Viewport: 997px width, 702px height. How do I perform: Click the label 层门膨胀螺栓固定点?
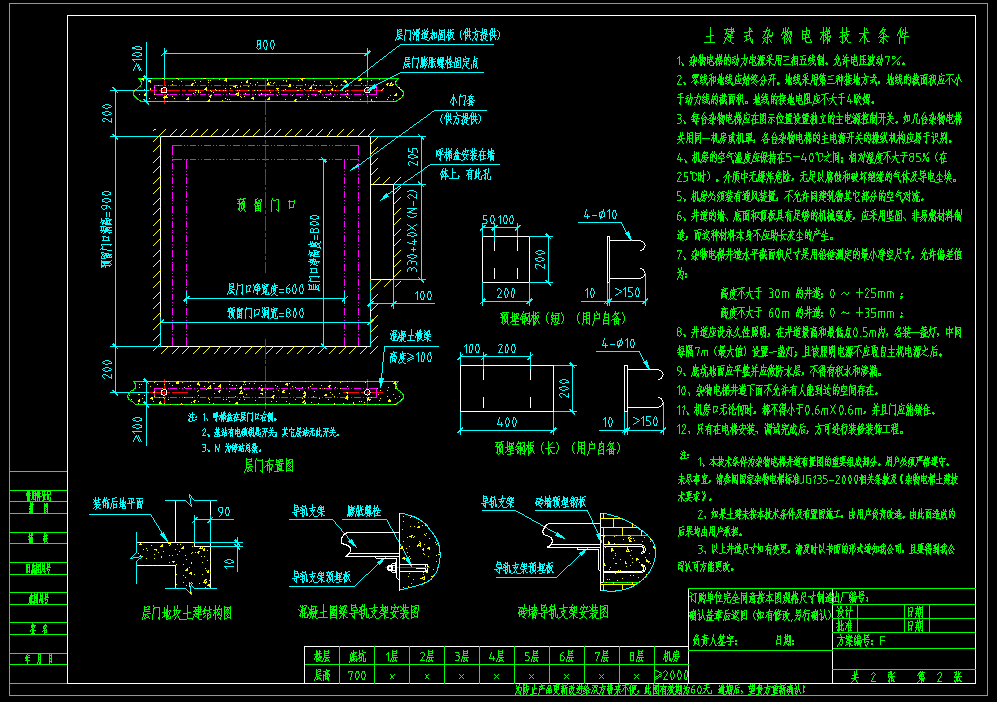pos(441,63)
